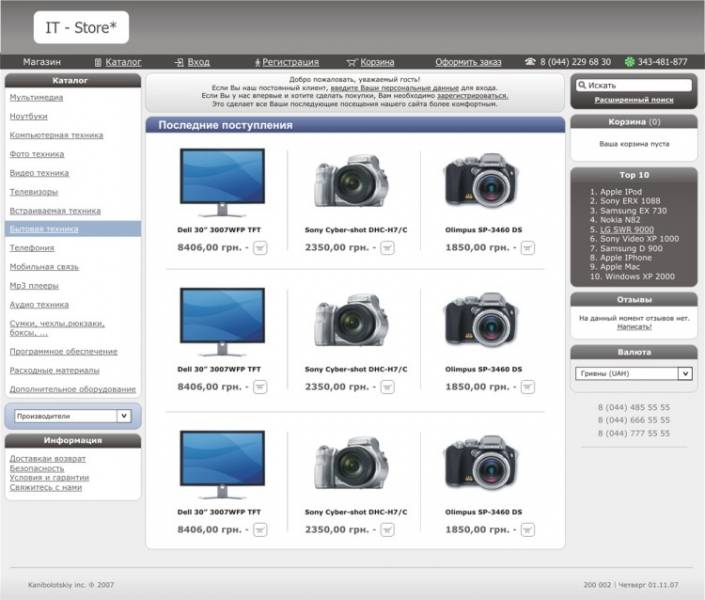Add first-row Olimpus SP-3460 to cart
The width and height of the screenshot is (705, 600).
coord(527,248)
